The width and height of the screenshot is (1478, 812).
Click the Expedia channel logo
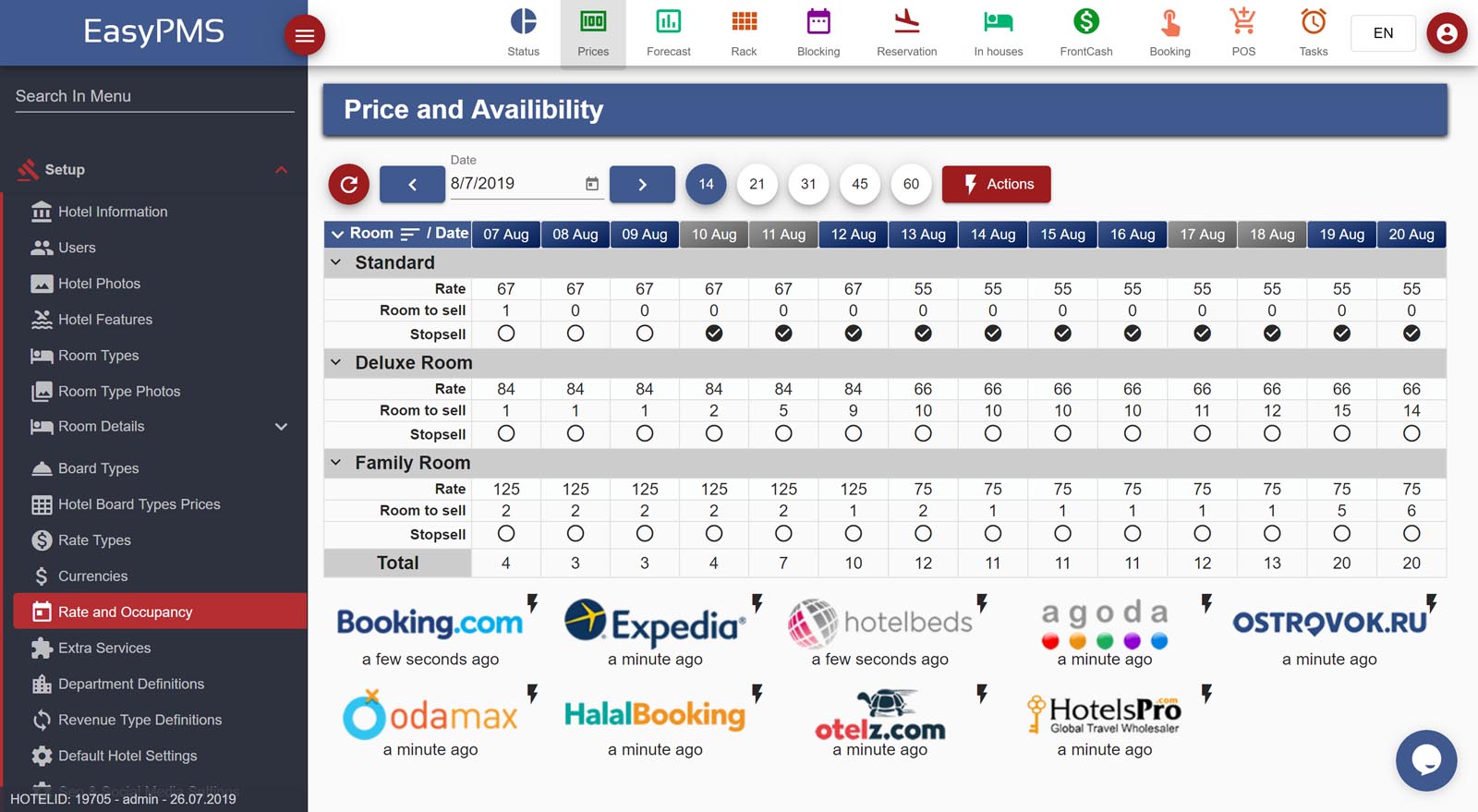coord(655,624)
